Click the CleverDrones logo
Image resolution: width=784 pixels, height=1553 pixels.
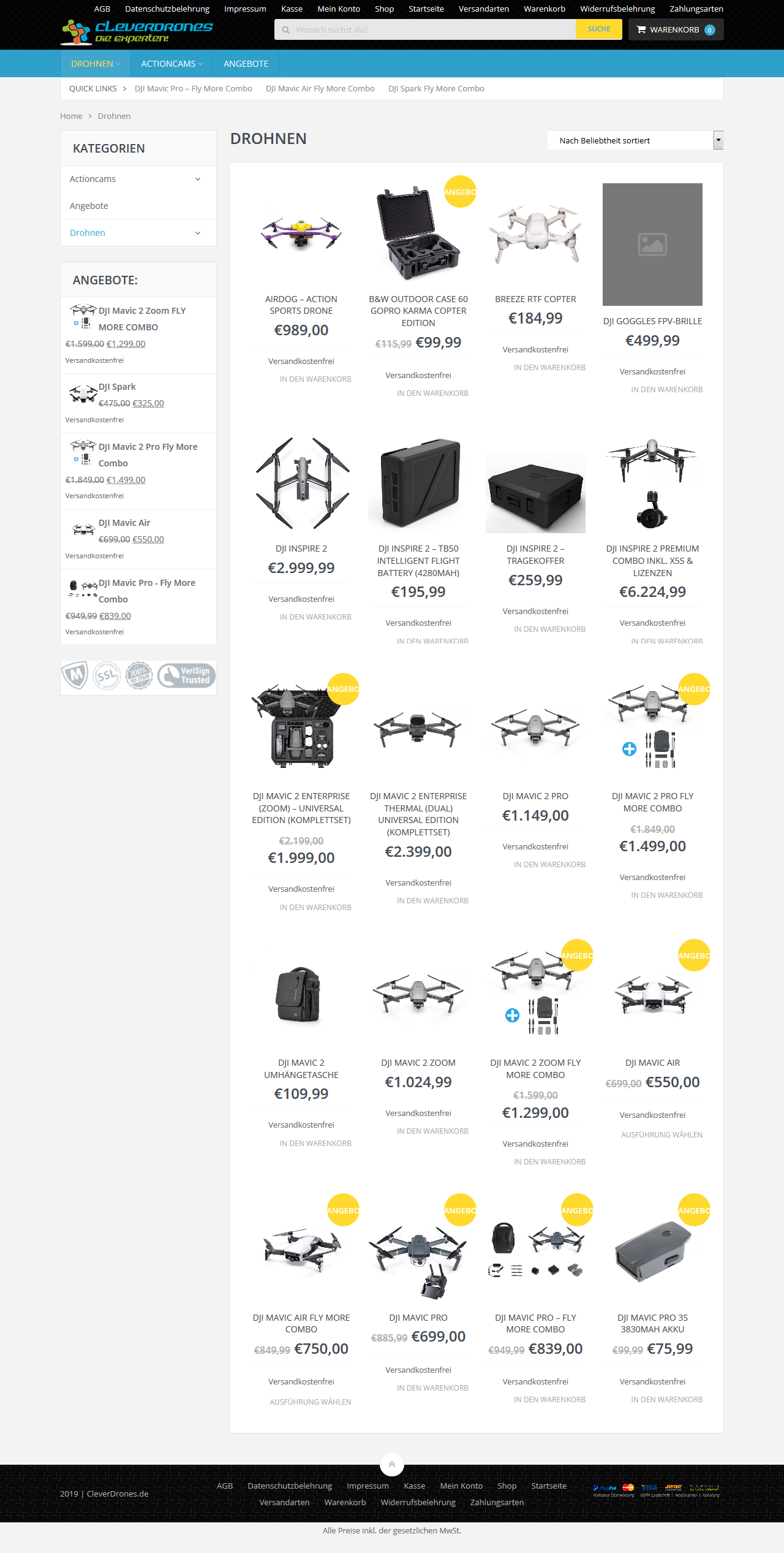tap(137, 32)
